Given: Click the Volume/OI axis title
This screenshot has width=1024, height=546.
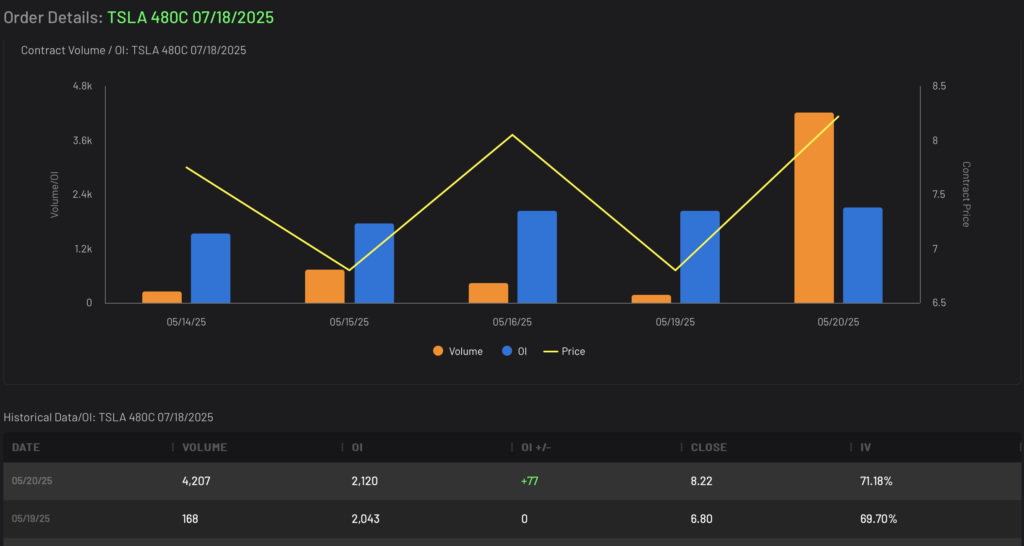Looking at the screenshot, I should point(55,194).
